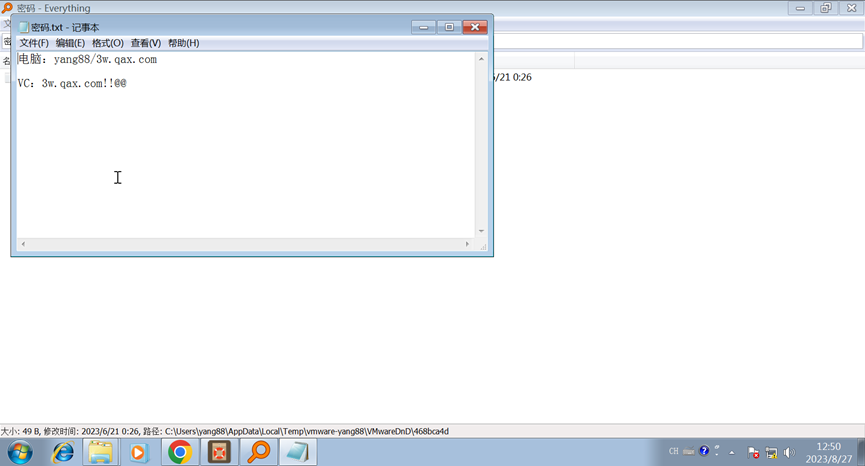Open the clock and date in taskbar
865x466 pixels.
827,452
